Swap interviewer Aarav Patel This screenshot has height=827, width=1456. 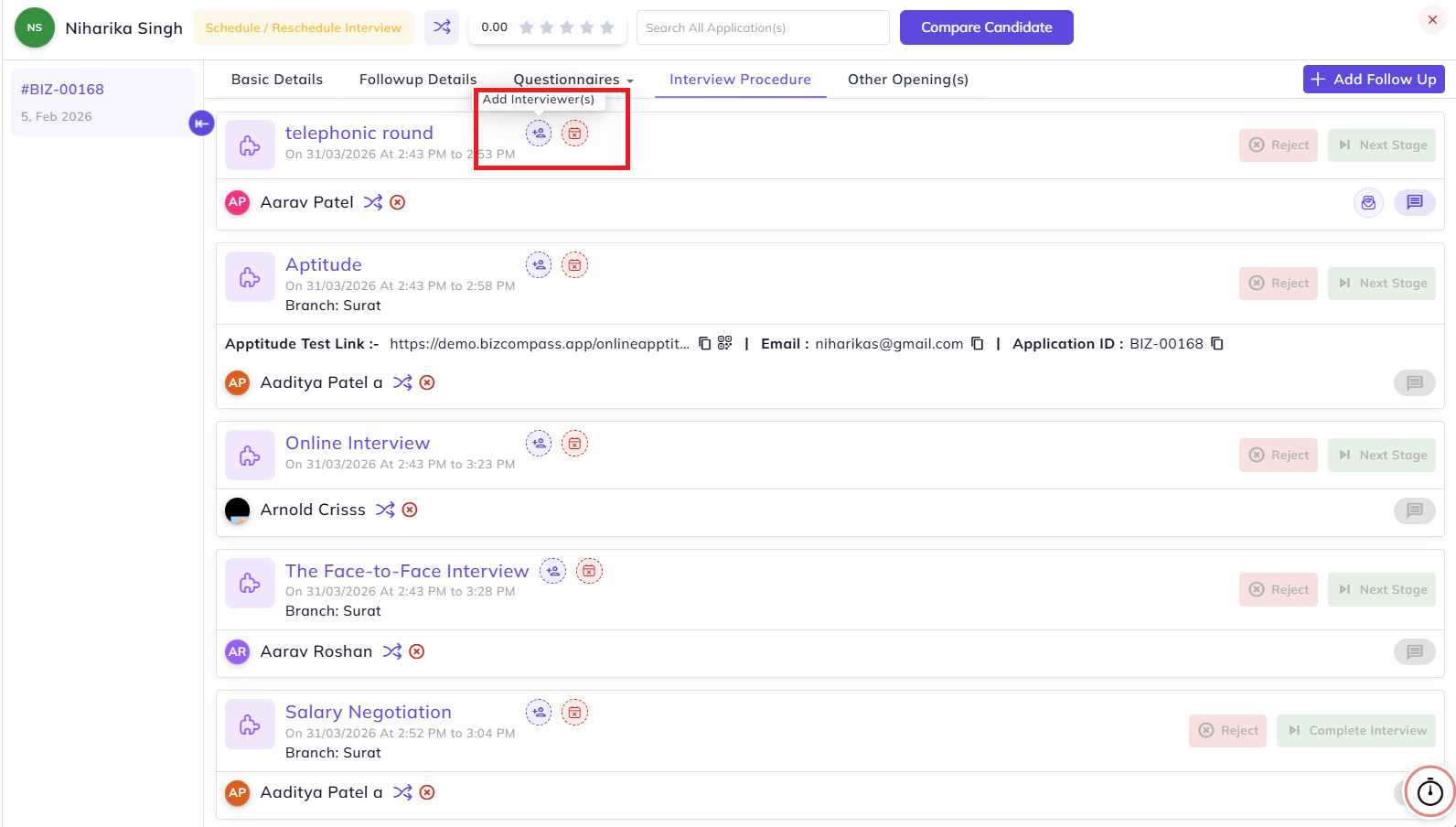(x=373, y=202)
